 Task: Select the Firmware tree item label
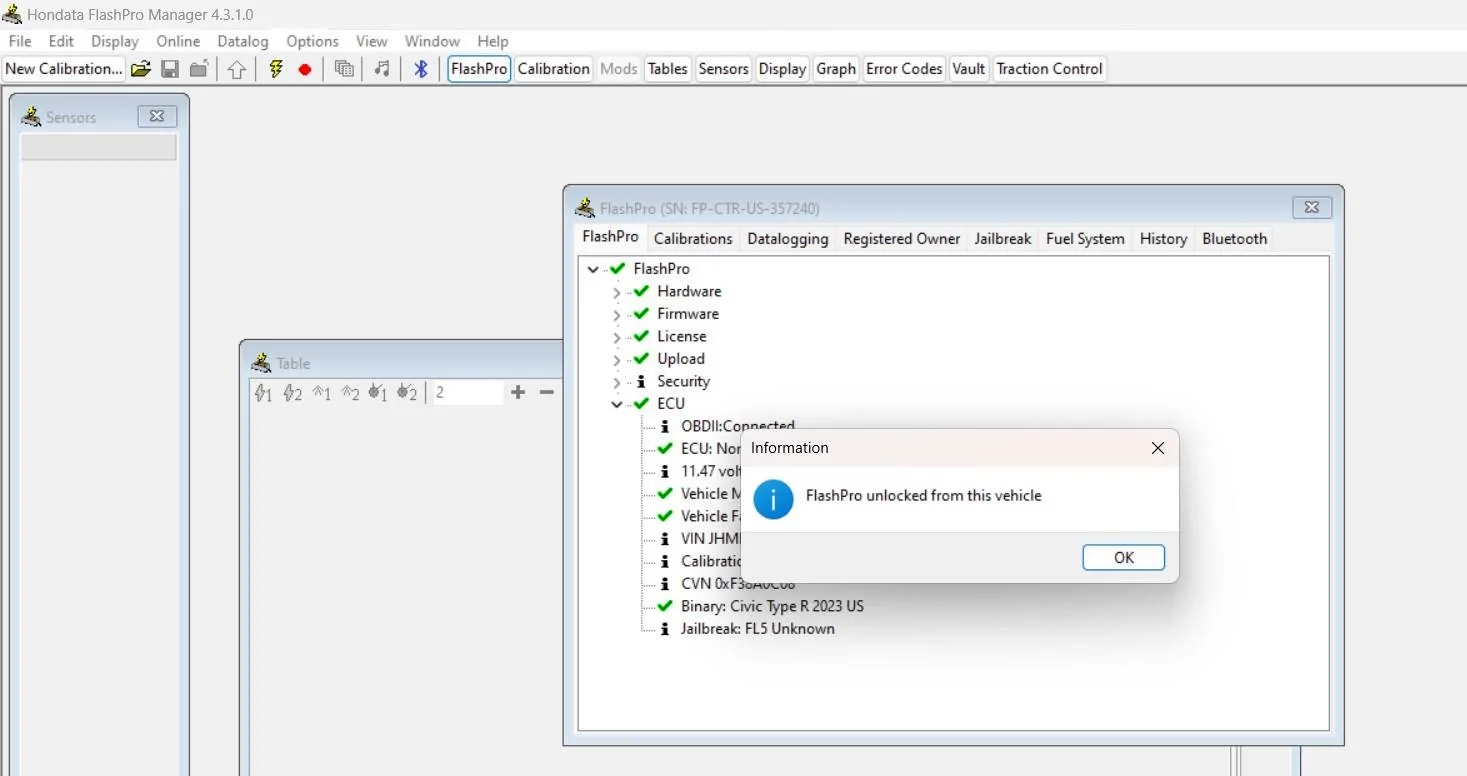tap(688, 314)
